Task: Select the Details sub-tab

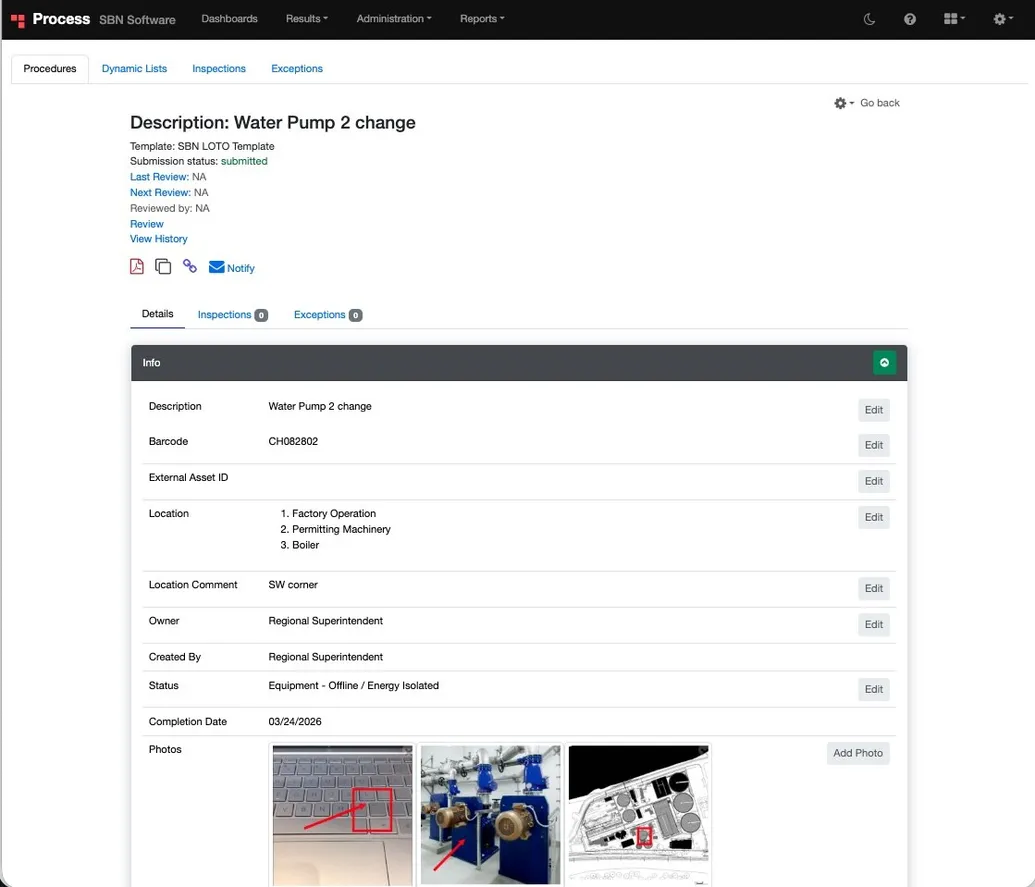Action: pyautogui.click(x=157, y=314)
